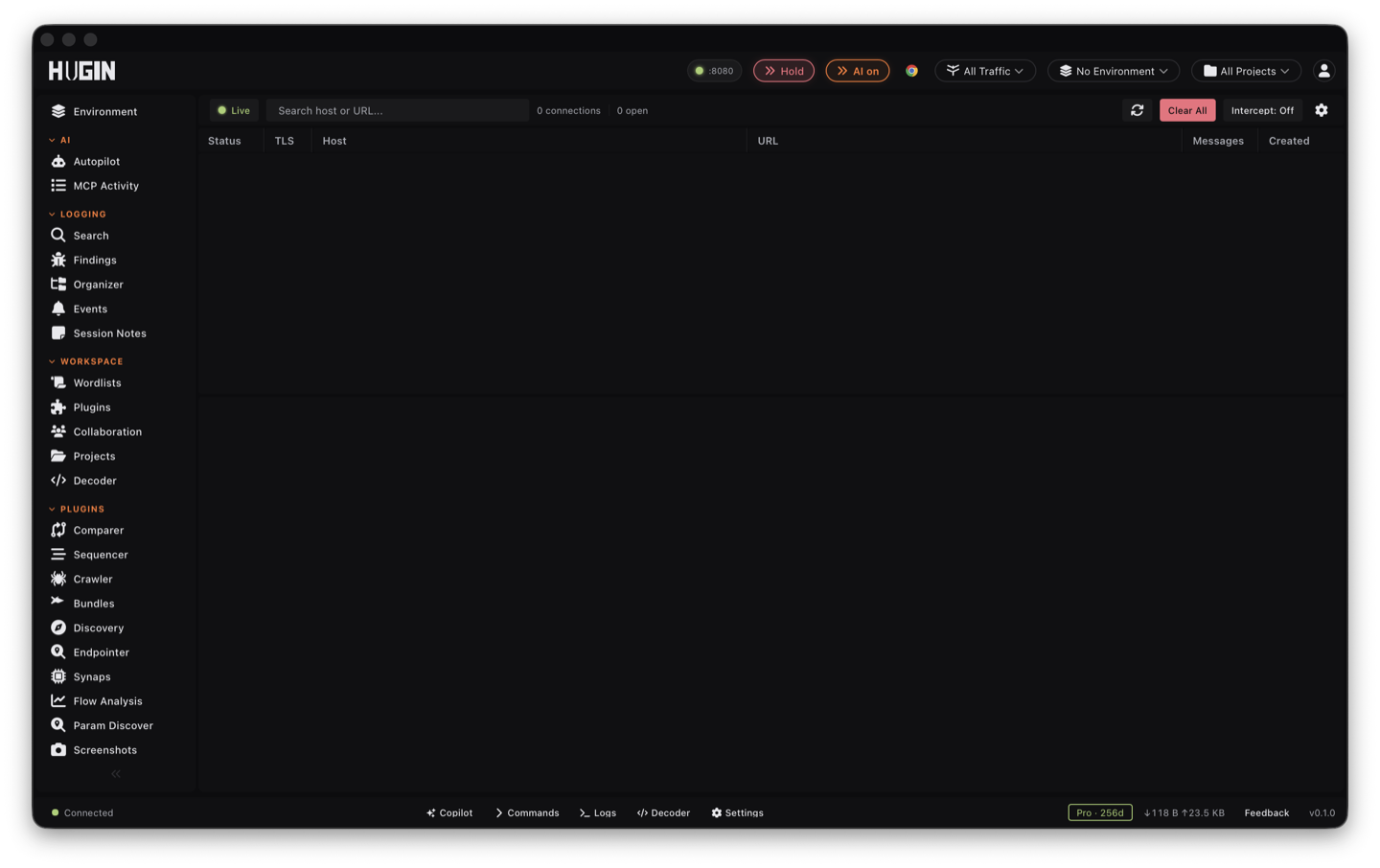Open MCP Activity list icon
1380x868 pixels.
[58, 186]
